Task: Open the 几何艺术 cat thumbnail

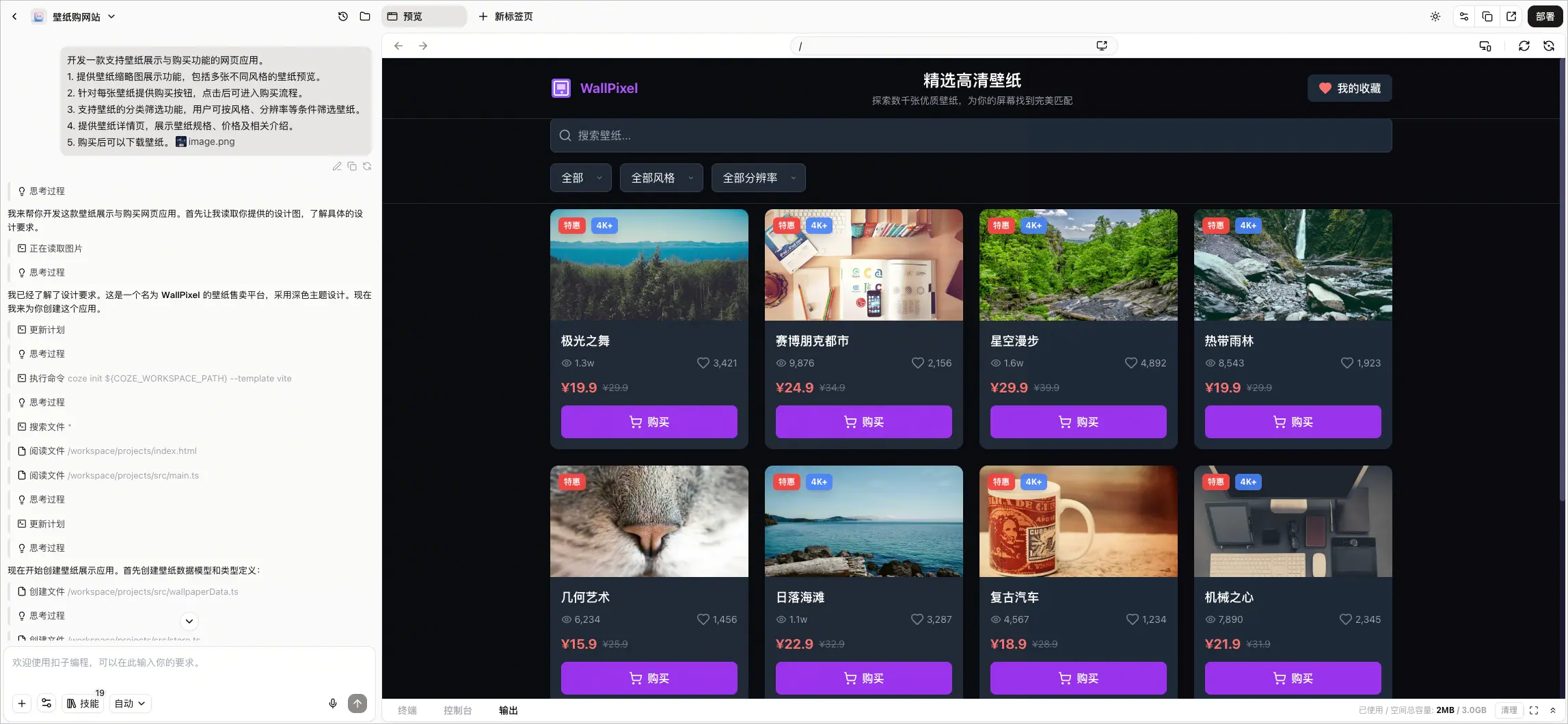Action: tap(649, 521)
